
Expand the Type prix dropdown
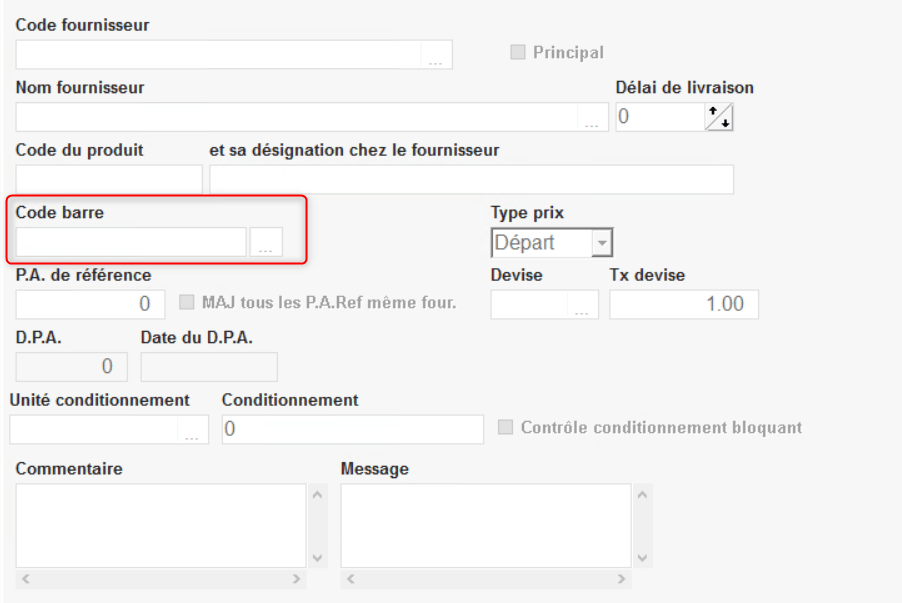click(601, 243)
